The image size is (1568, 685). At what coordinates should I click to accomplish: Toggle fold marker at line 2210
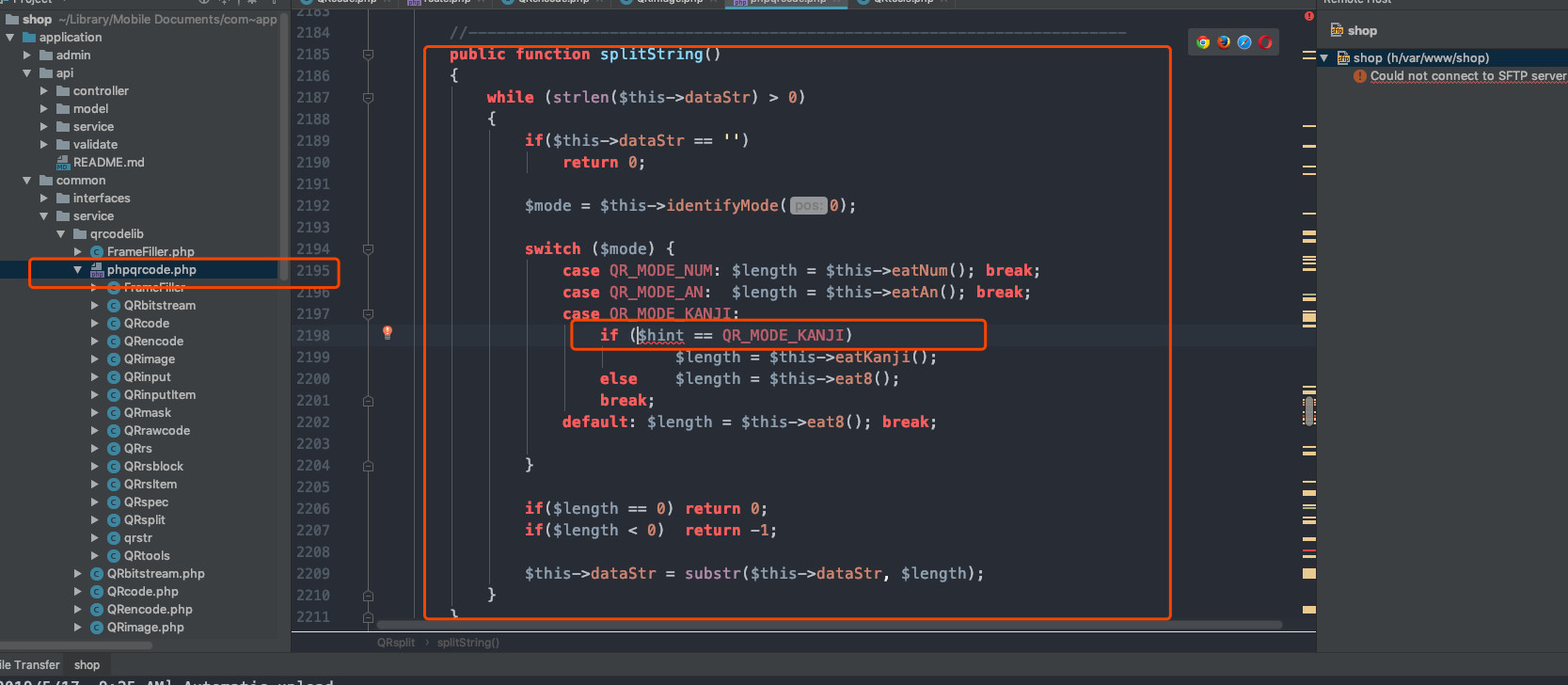pyautogui.click(x=368, y=596)
